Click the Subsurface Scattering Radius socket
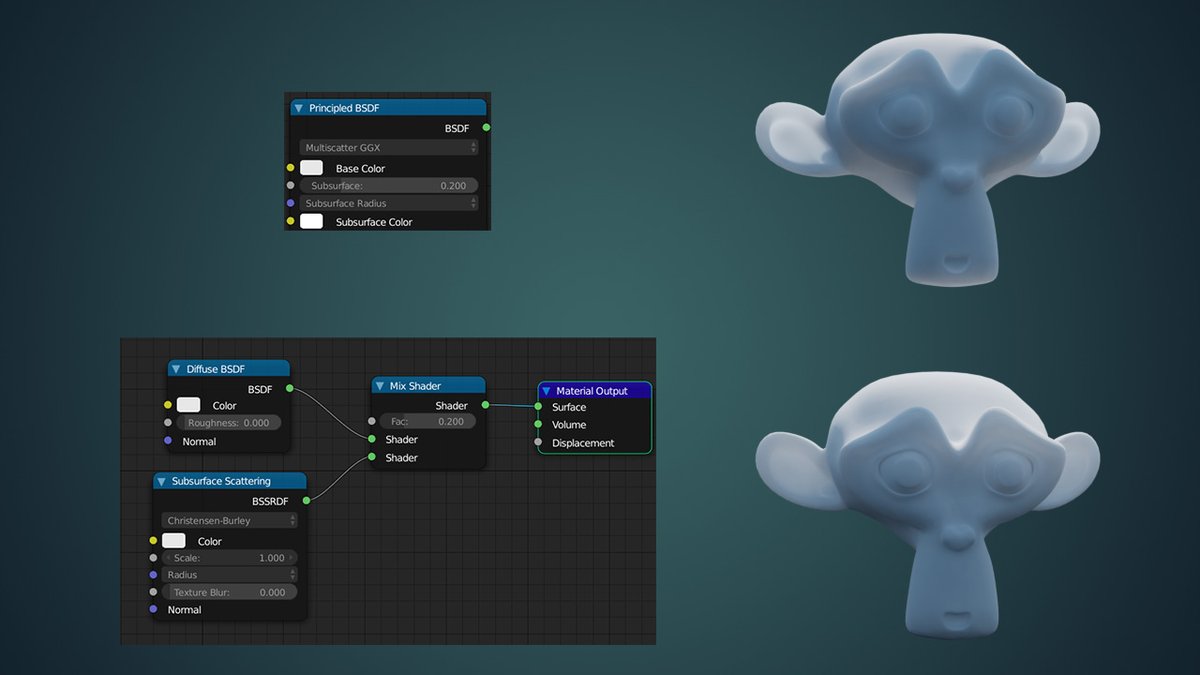 click(153, 575)
